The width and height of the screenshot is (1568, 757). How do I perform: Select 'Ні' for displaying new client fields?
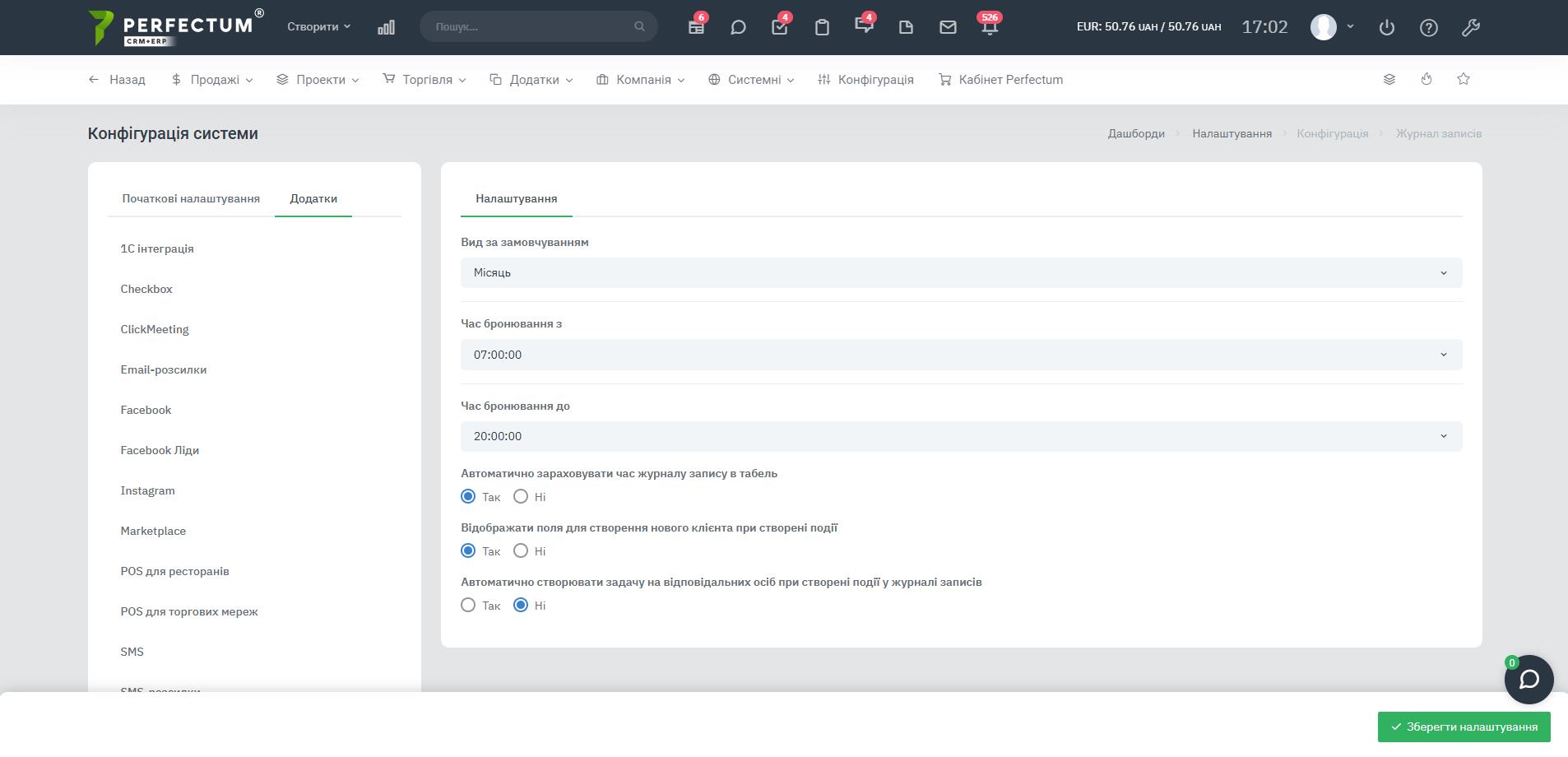pyautogui.click(x=521, y=550)
